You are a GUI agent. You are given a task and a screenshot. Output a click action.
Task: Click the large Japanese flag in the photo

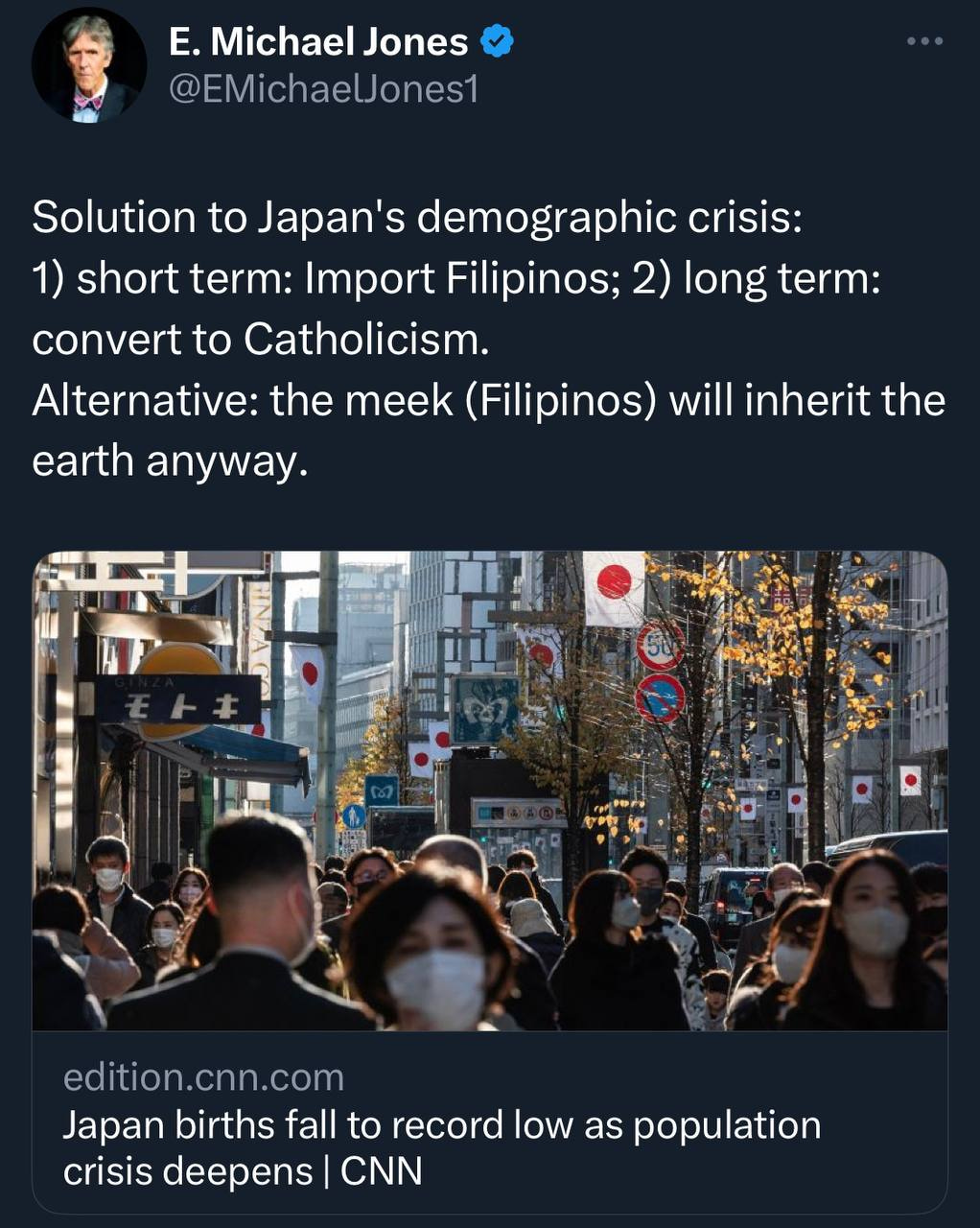pos(614,588)
